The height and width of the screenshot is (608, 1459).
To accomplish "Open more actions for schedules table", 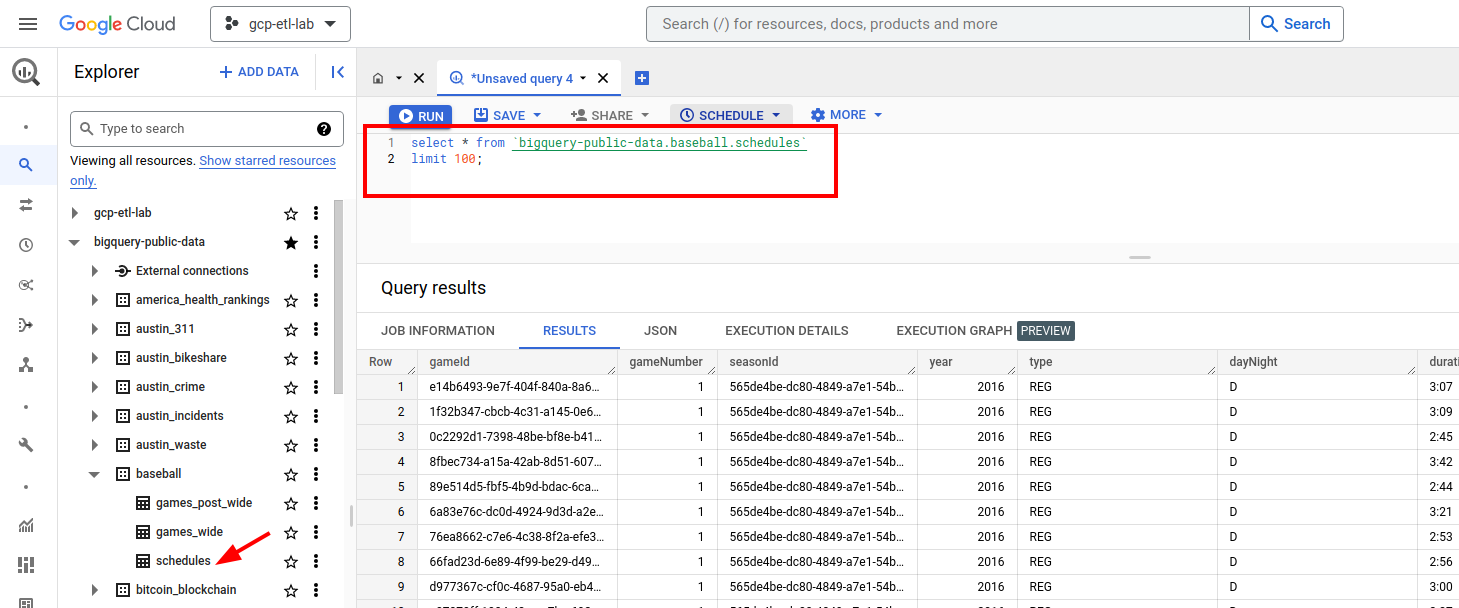I will (316, 561).
